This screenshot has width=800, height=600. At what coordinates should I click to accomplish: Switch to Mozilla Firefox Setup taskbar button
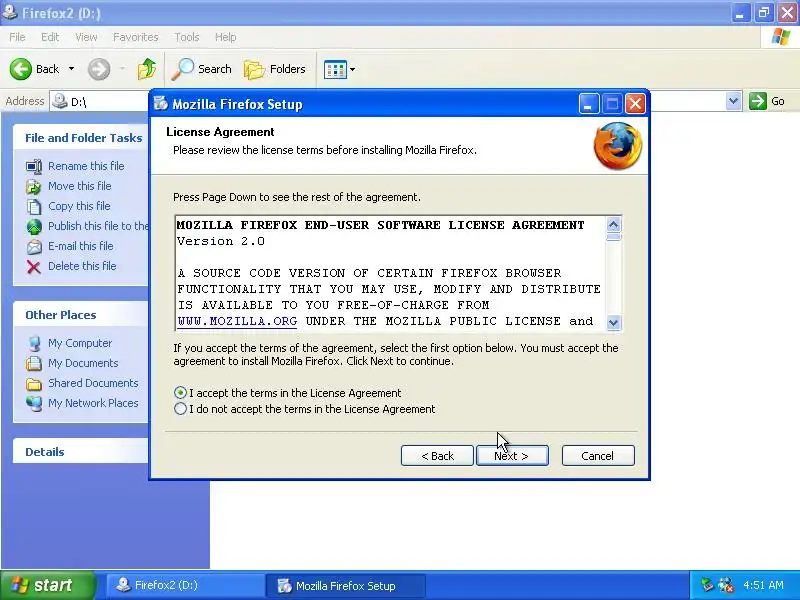[x=345, y=586]
